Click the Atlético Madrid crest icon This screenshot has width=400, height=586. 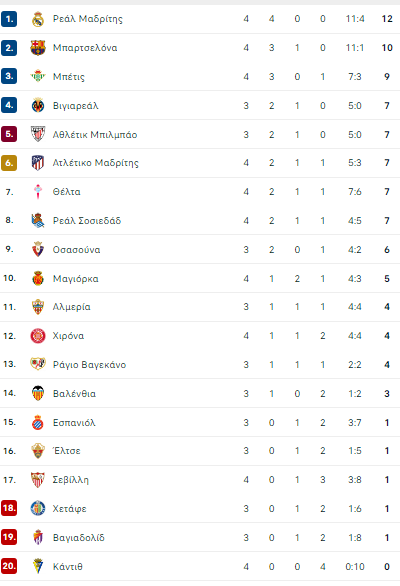[38, 163]
